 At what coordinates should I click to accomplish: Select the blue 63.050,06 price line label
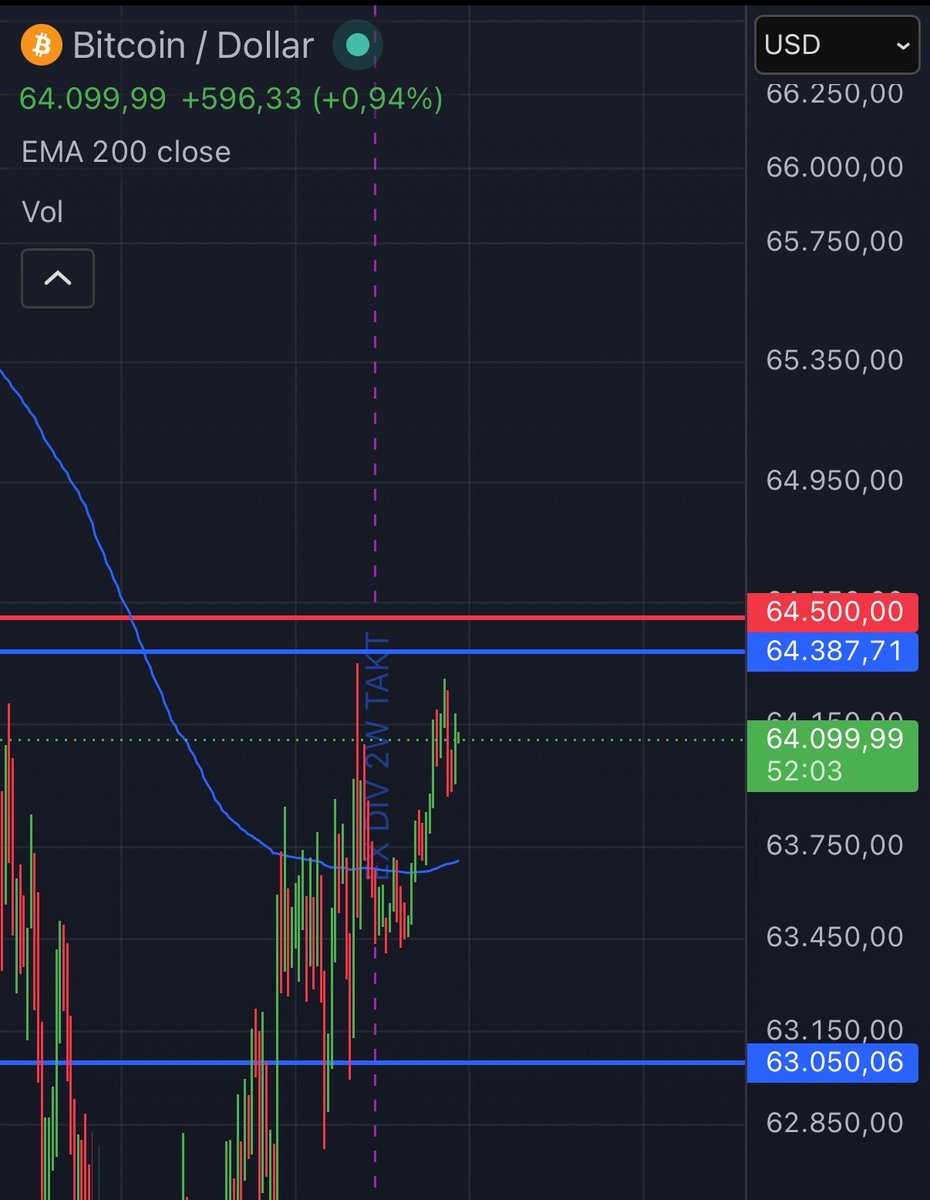pos(832,1062)
